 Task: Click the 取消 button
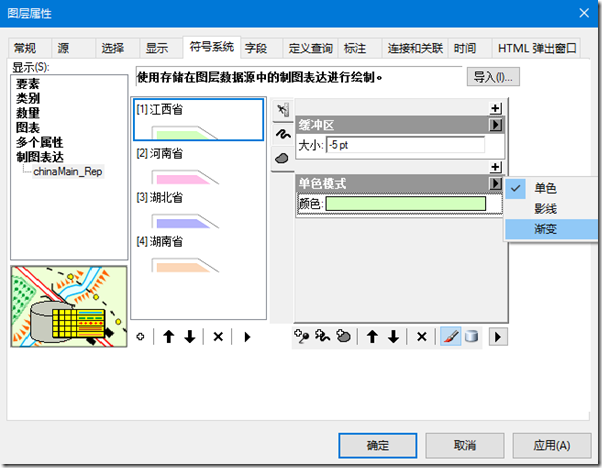(465, 445)
